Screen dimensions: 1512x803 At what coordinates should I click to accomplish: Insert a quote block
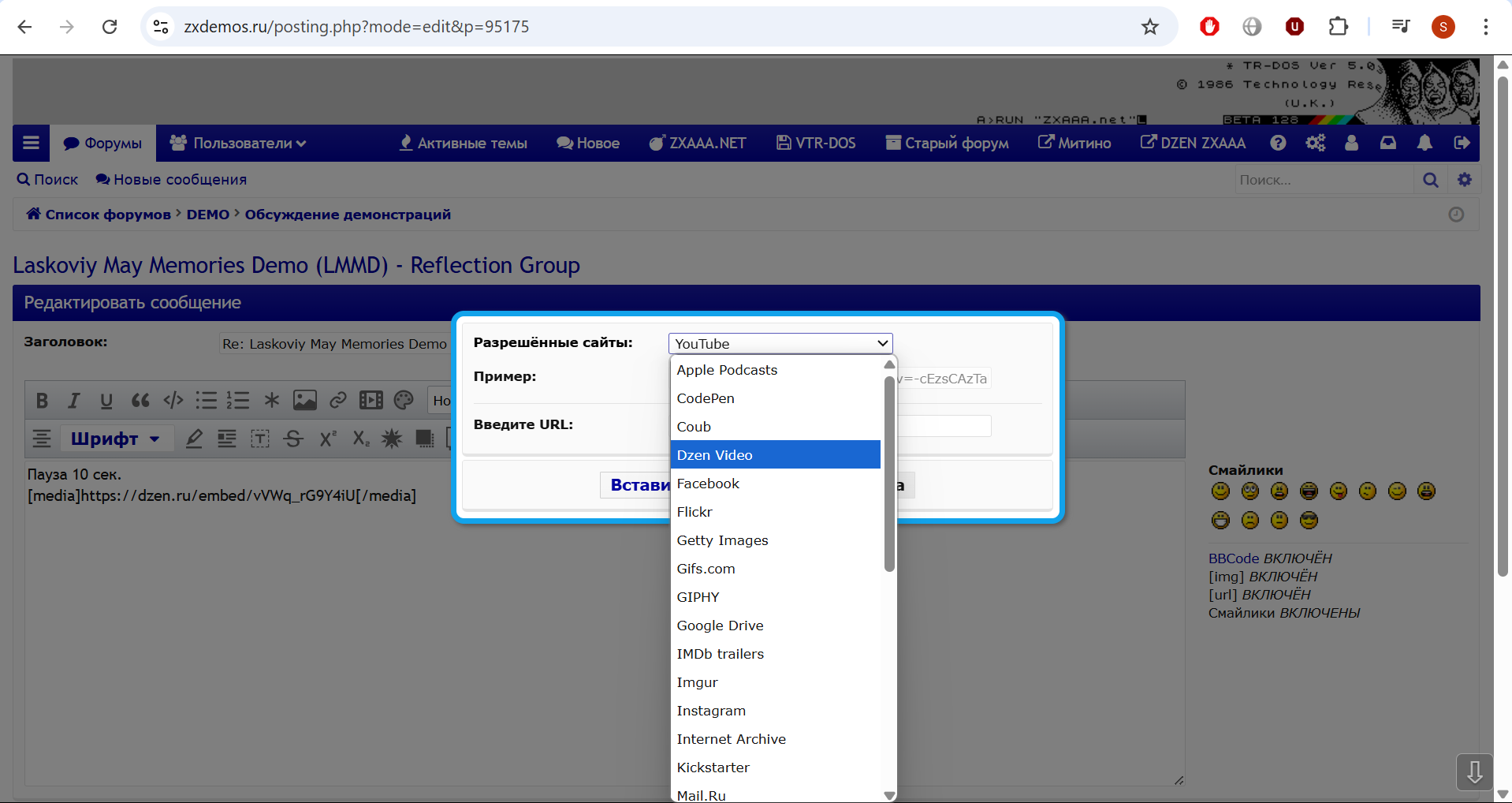[x=140, y=401]
